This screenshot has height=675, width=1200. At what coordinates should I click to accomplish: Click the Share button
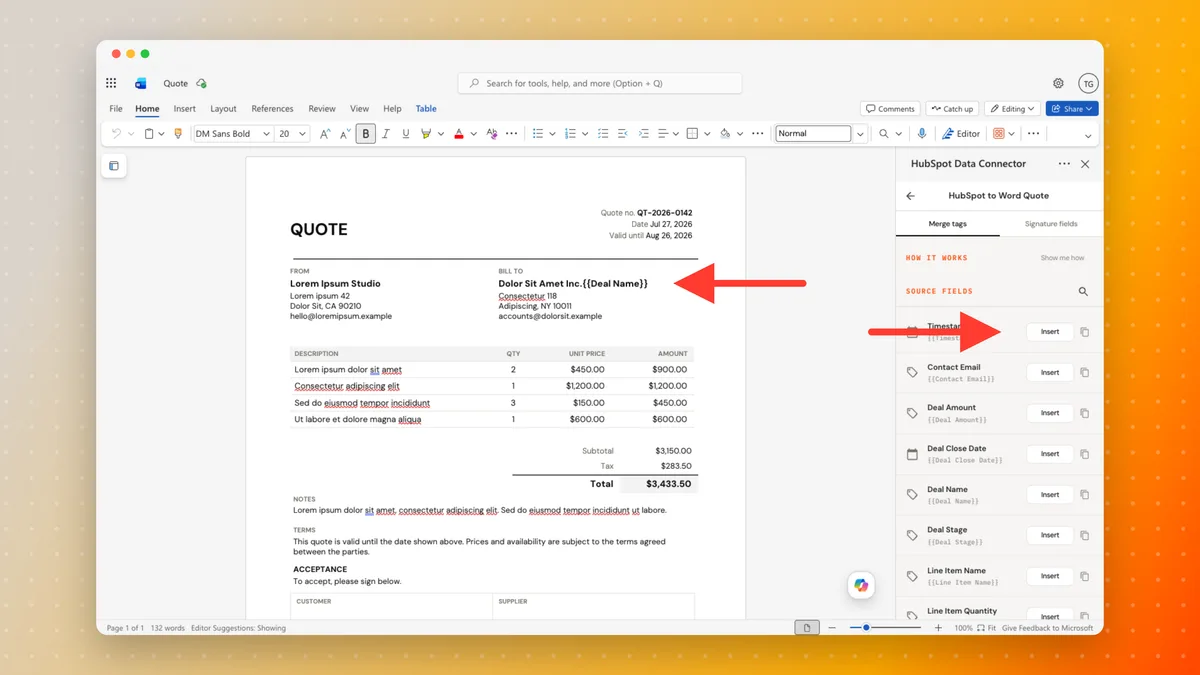point(1071,109)
